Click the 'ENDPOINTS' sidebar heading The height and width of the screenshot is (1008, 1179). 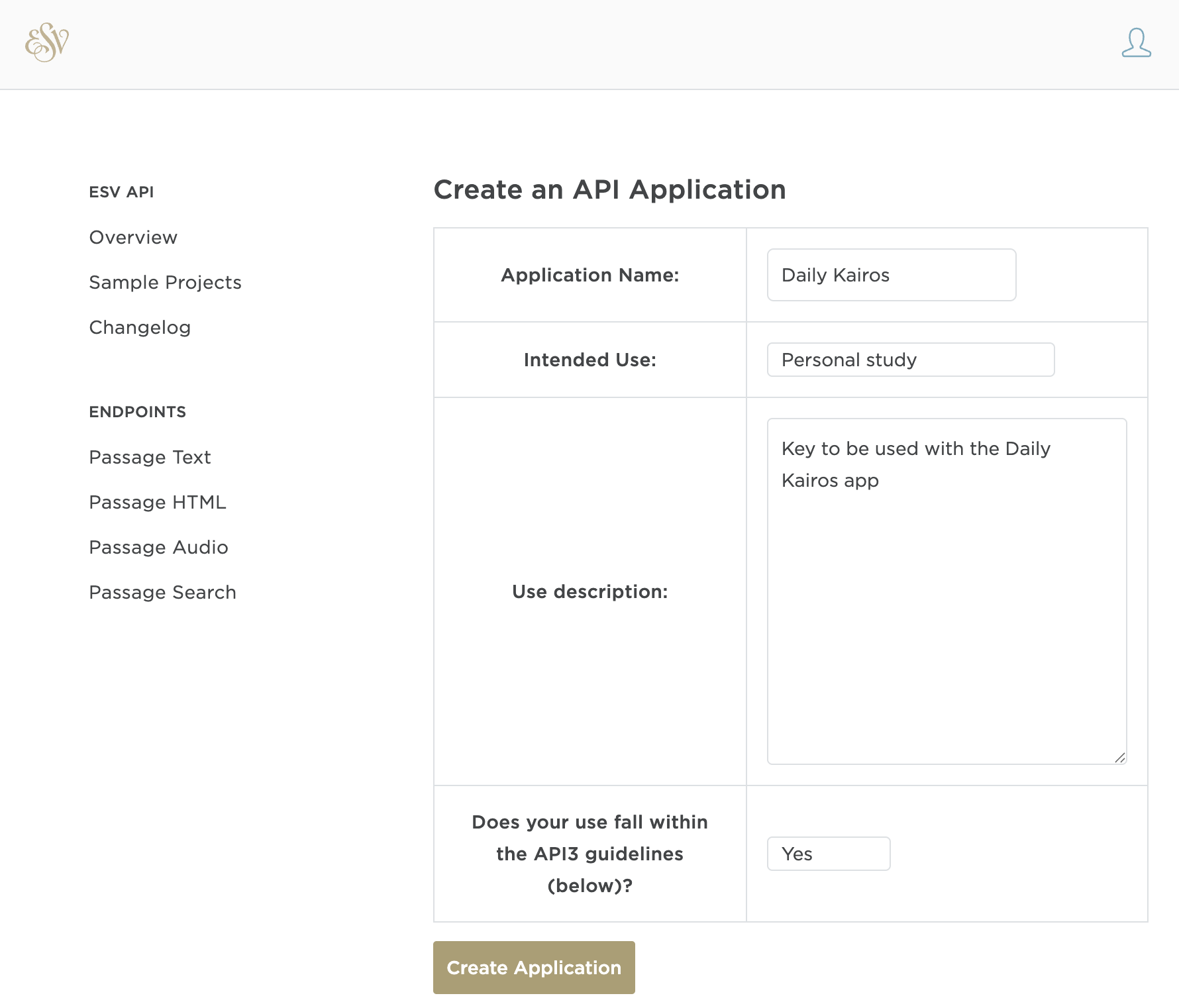[x=137, y=412]
